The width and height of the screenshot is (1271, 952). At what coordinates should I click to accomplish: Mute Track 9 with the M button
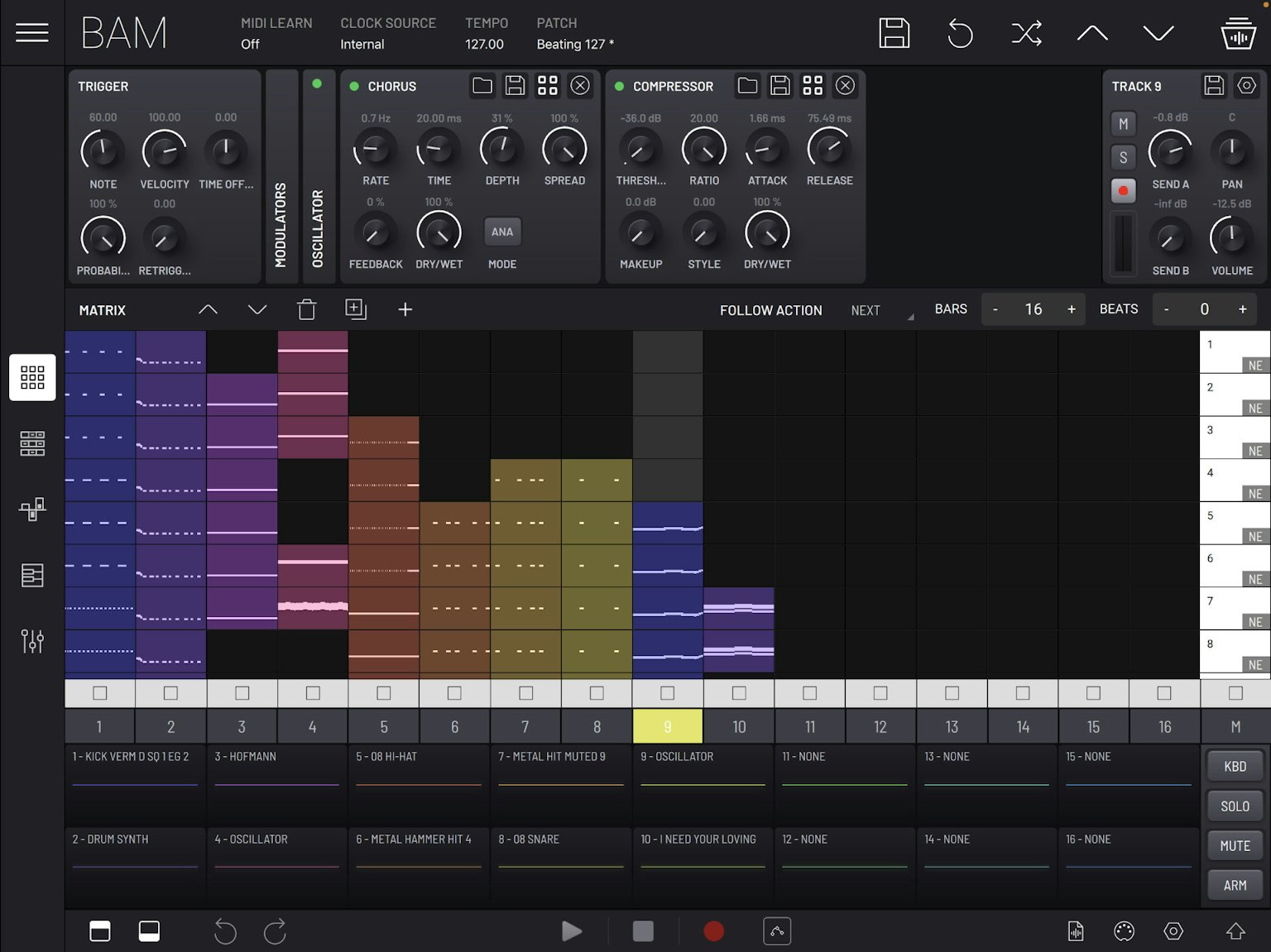[1123, 123]
